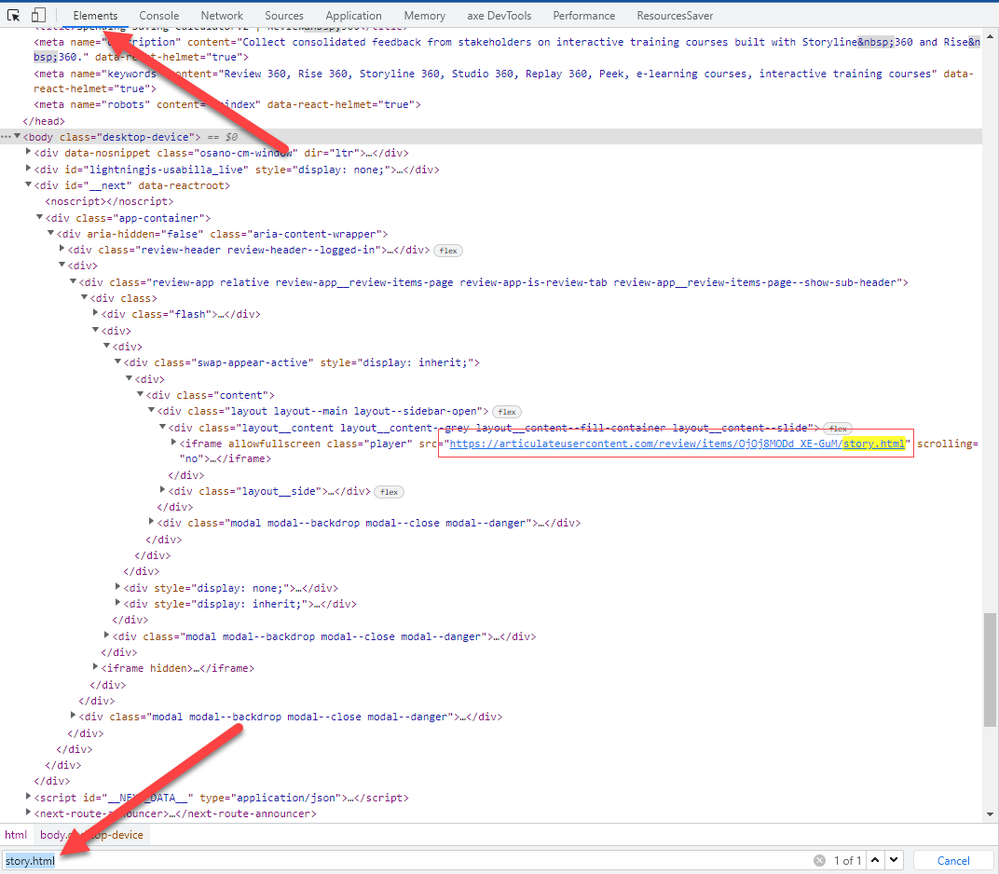Click the DOM tree vertical scrollbar thumb

(x=989, y=670)
